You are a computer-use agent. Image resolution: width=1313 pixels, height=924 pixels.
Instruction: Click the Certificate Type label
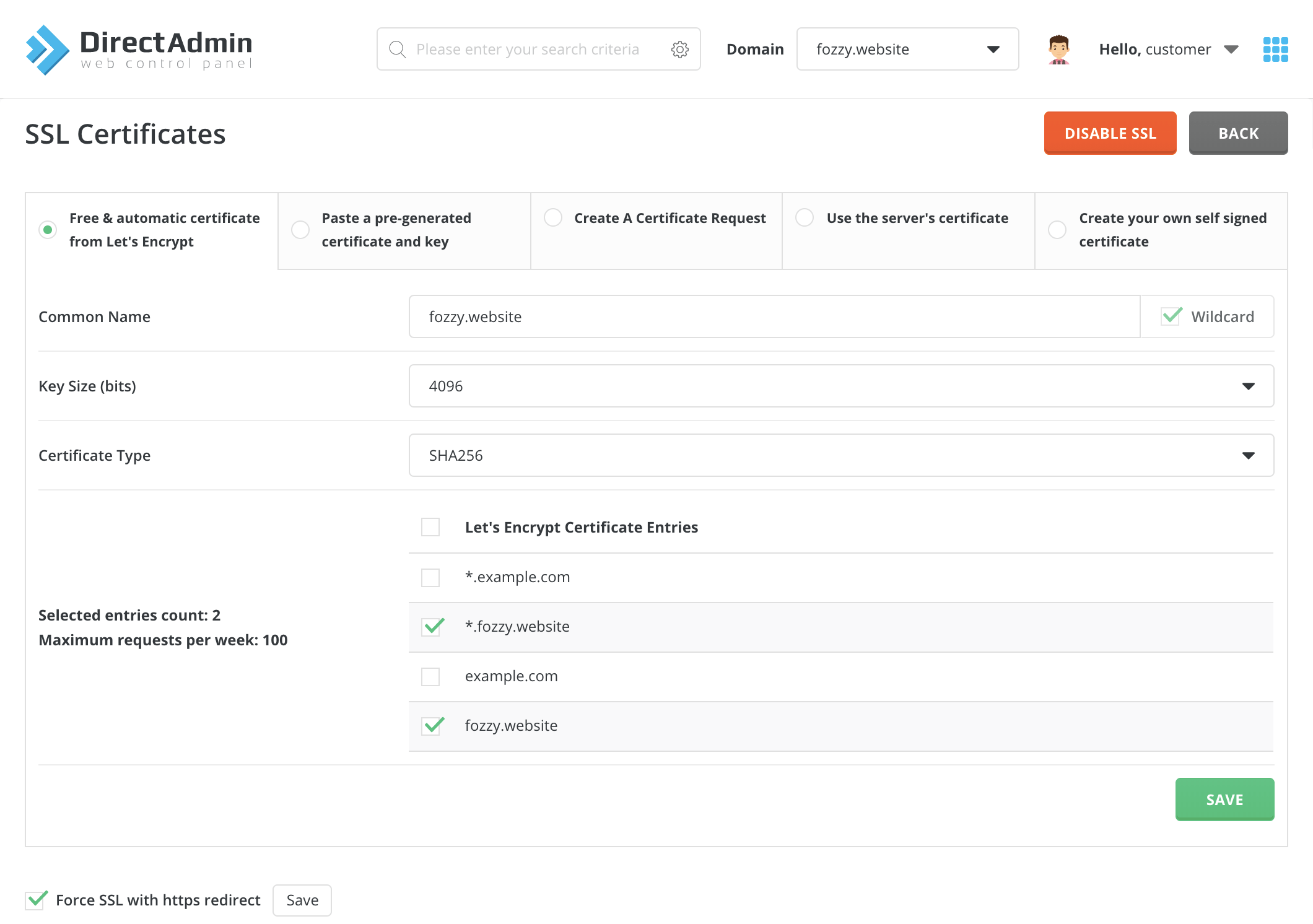94,455
